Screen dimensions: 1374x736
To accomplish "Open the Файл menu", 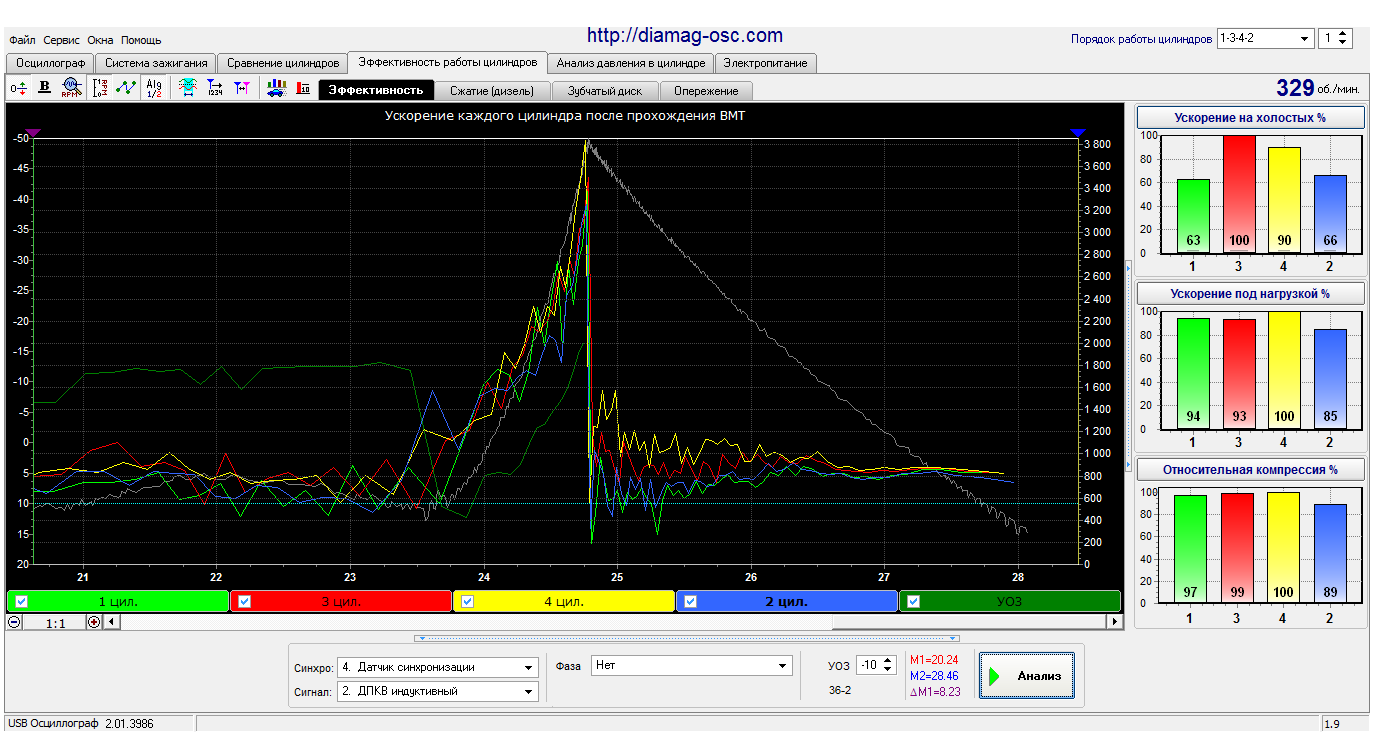I will (x=22, y=40).
